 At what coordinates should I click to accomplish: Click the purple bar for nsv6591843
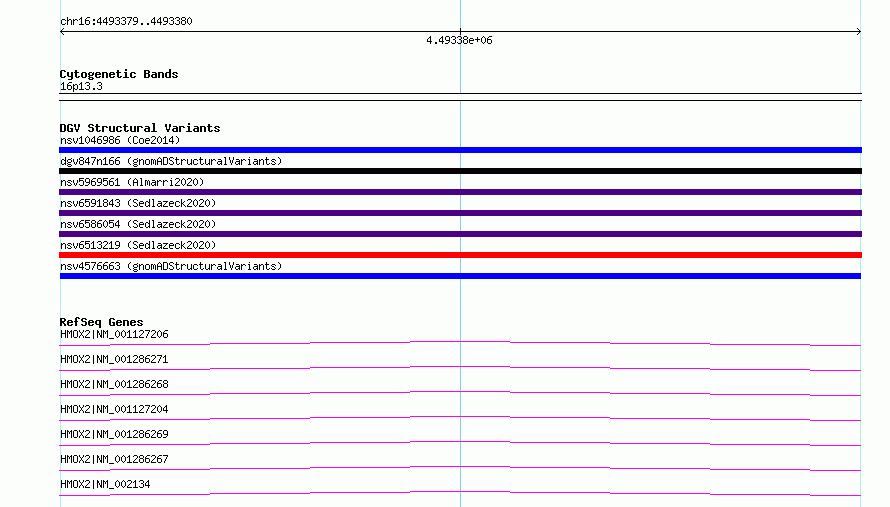point(460,213)
